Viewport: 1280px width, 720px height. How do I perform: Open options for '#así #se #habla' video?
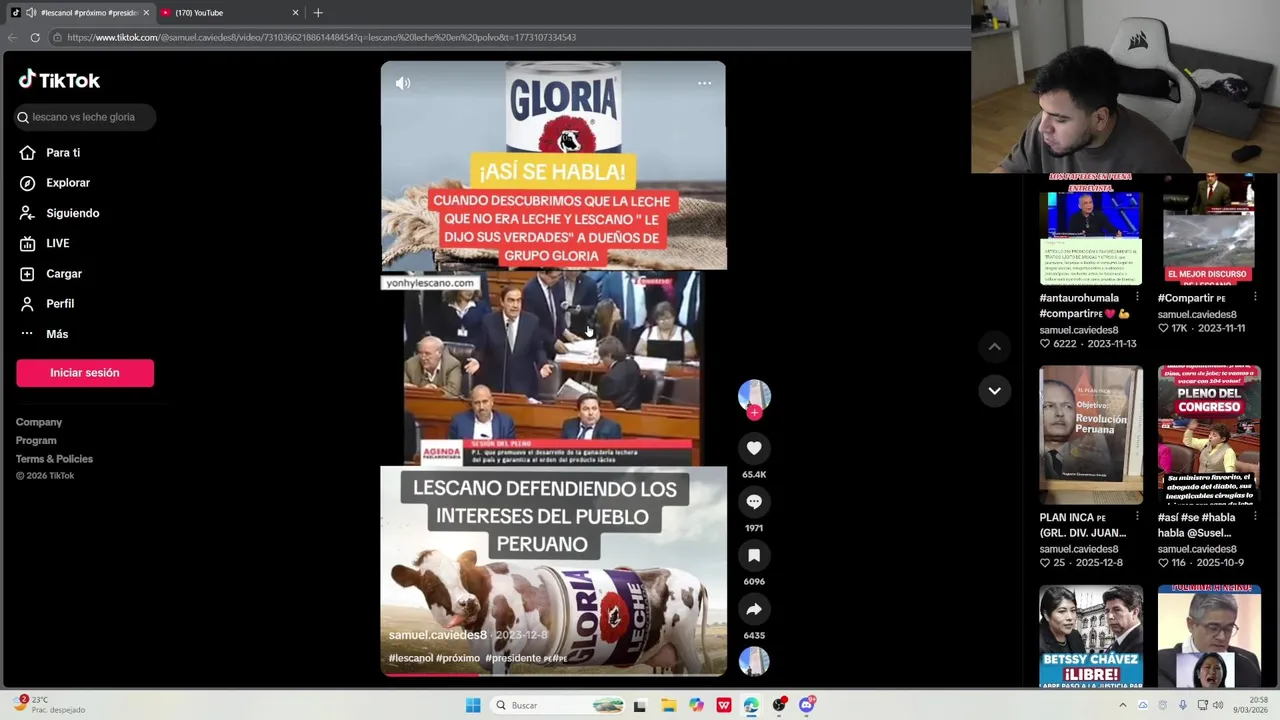click(1256, 518)
